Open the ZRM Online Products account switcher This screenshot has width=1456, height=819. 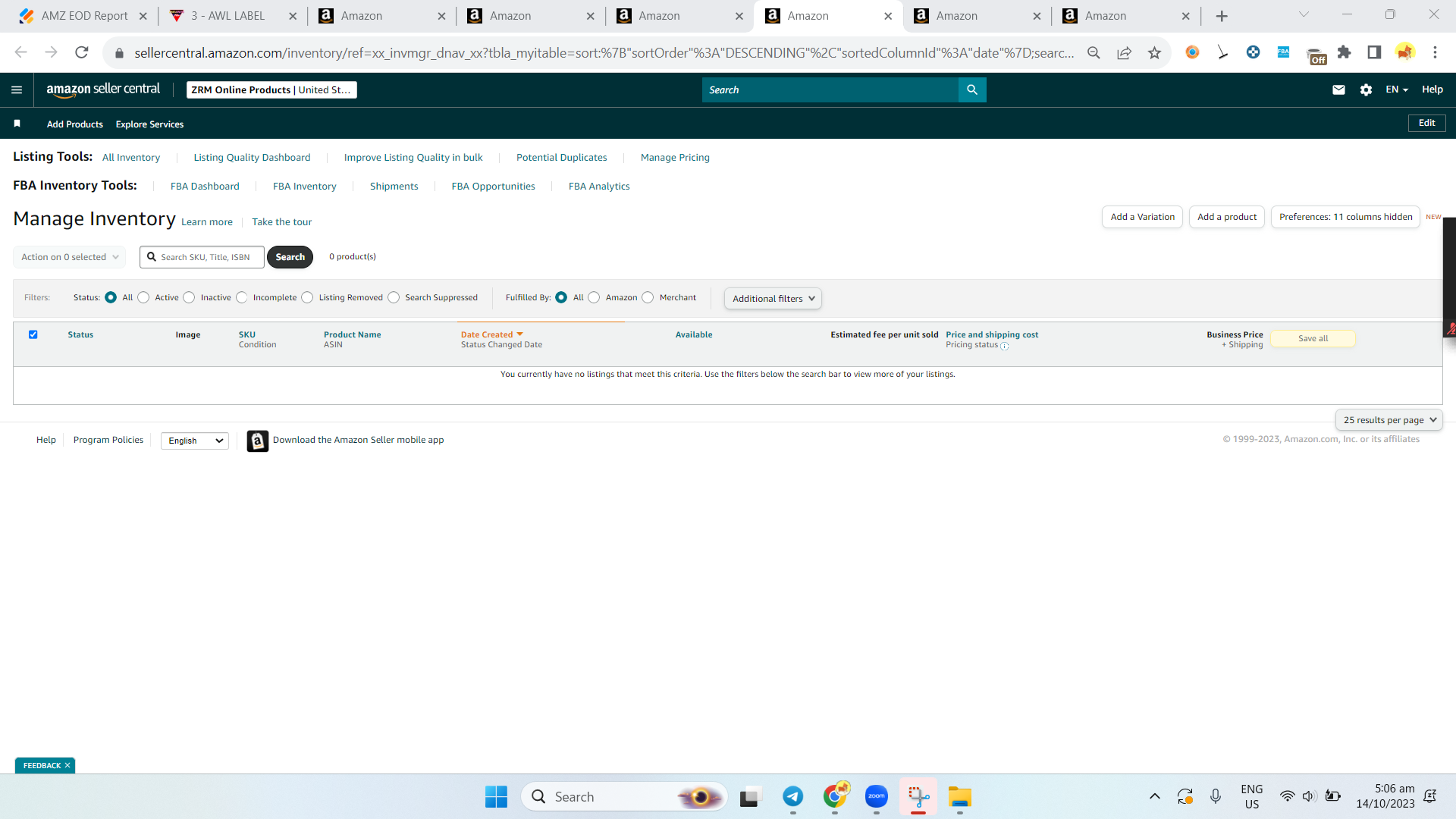click(271, 89)
